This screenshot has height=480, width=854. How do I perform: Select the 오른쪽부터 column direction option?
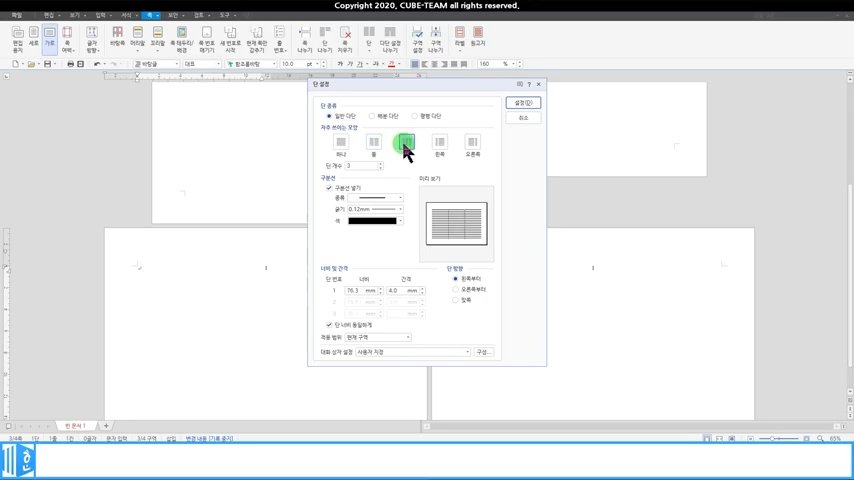pos(456,289)
